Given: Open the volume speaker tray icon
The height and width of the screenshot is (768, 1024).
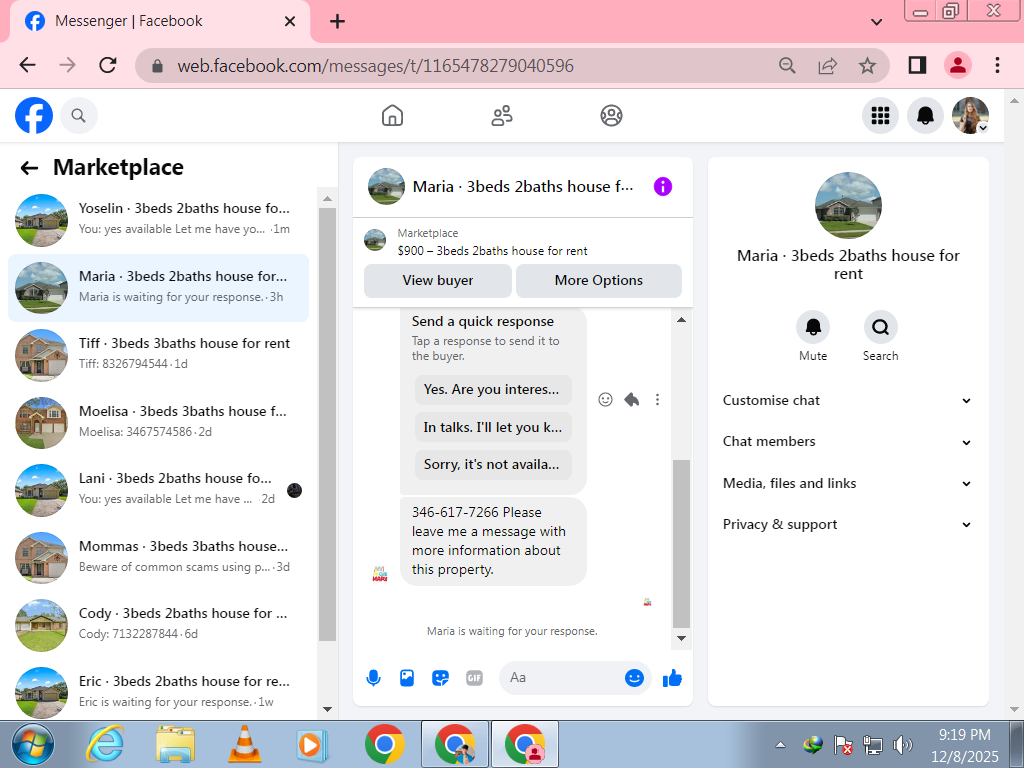Looking at the screenshot, I should click(903, 744).
